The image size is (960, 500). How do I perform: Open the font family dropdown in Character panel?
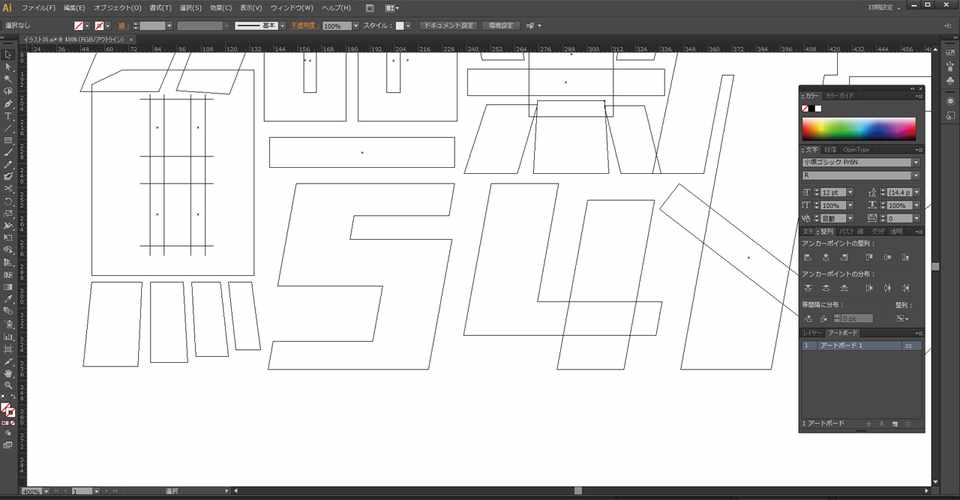[916, 162]
